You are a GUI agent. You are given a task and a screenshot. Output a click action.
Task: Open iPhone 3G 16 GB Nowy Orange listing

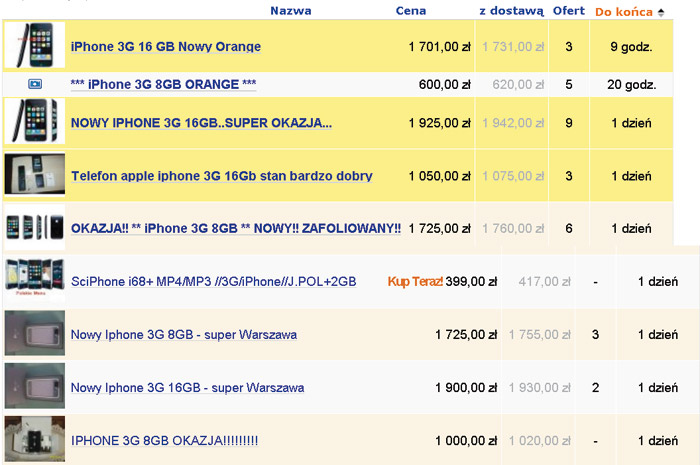(x=165, y=47)
